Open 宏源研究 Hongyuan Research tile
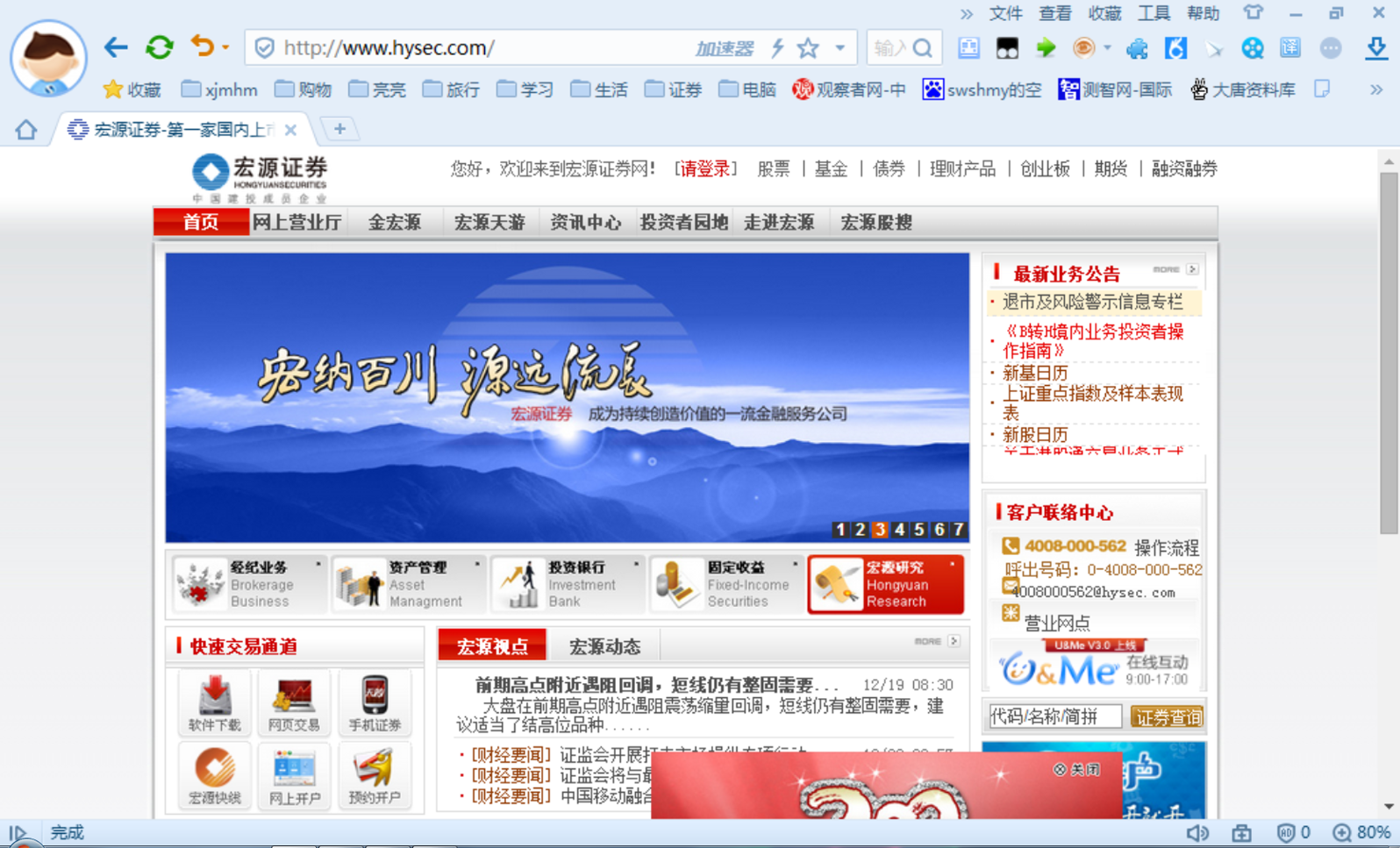This screenshot has width=1400, height=848. tap(885, 584)
